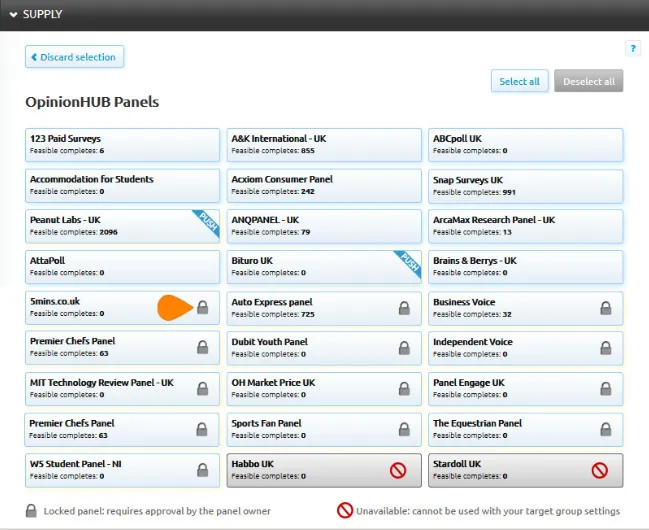Click lock icon on Business Voice panel

point(606,308)
